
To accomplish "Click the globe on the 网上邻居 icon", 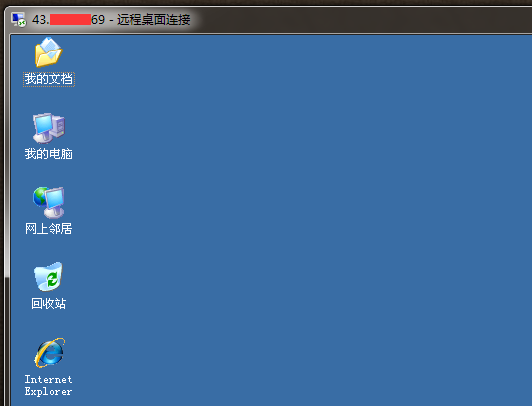I will pyautogui.click(x=39, y=196).
